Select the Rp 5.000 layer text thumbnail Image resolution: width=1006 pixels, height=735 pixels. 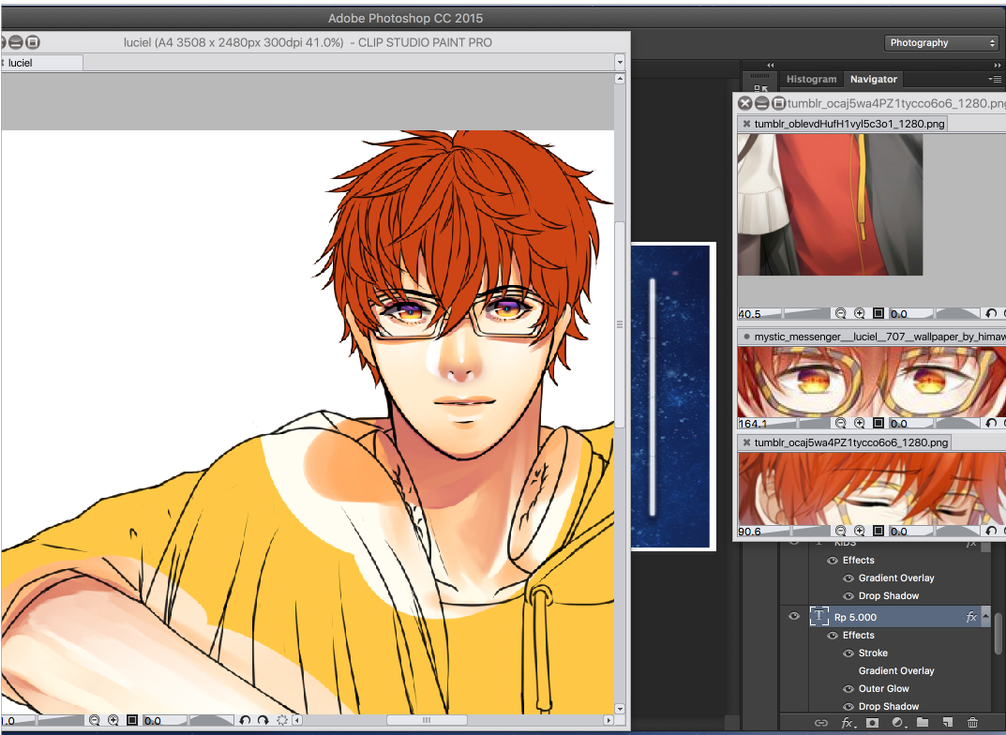(x=819, y=616)
